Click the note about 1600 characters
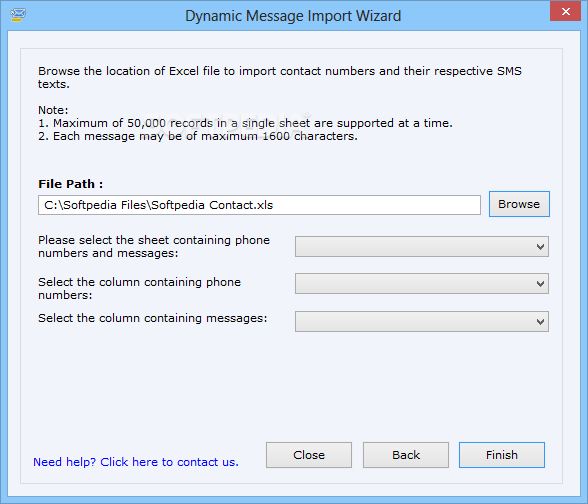588x504 pixels. [198, 136]
